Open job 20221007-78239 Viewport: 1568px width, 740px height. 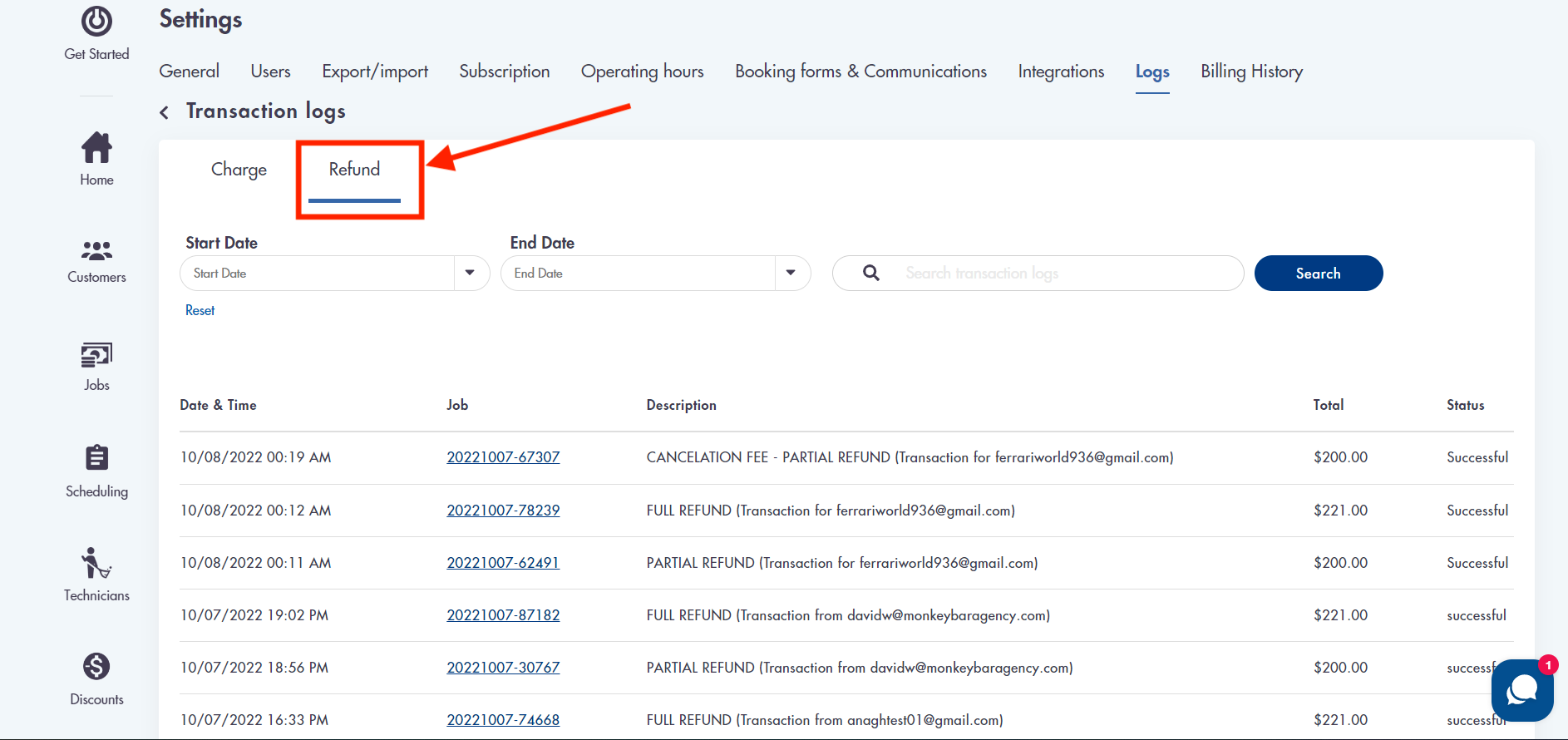coord(503,511)
